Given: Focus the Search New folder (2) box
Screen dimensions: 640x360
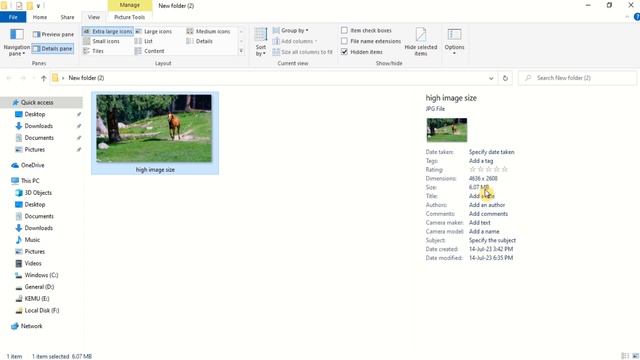Looking at the screenshot, I should tap(578, 78).
